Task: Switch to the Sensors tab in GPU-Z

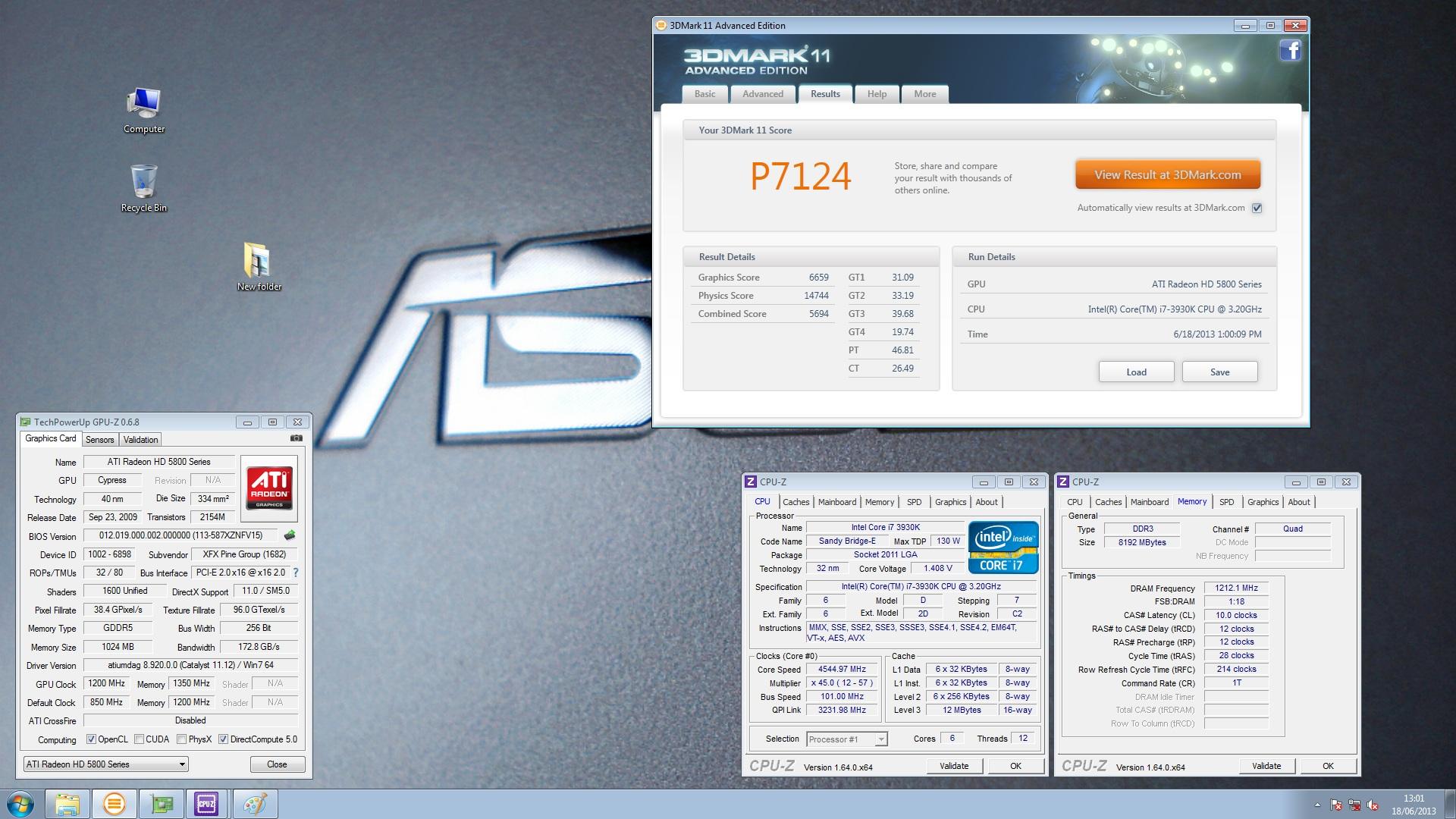Action: point(99,440)
